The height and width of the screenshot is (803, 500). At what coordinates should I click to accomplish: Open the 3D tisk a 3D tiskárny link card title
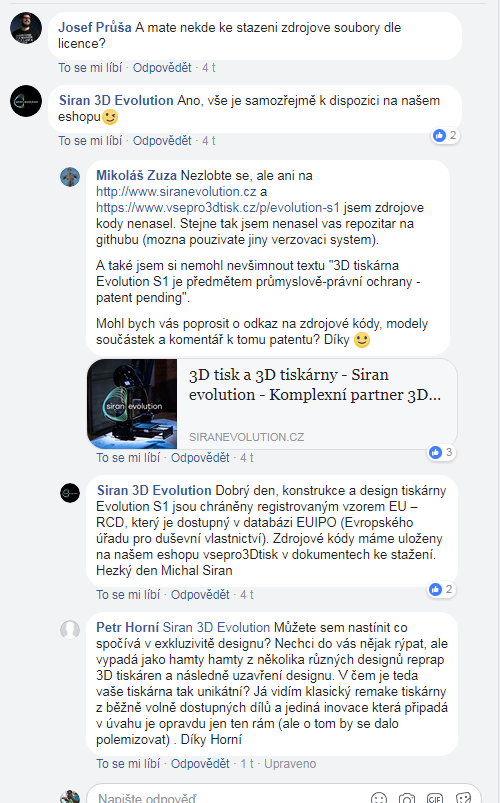click(315, 385)
